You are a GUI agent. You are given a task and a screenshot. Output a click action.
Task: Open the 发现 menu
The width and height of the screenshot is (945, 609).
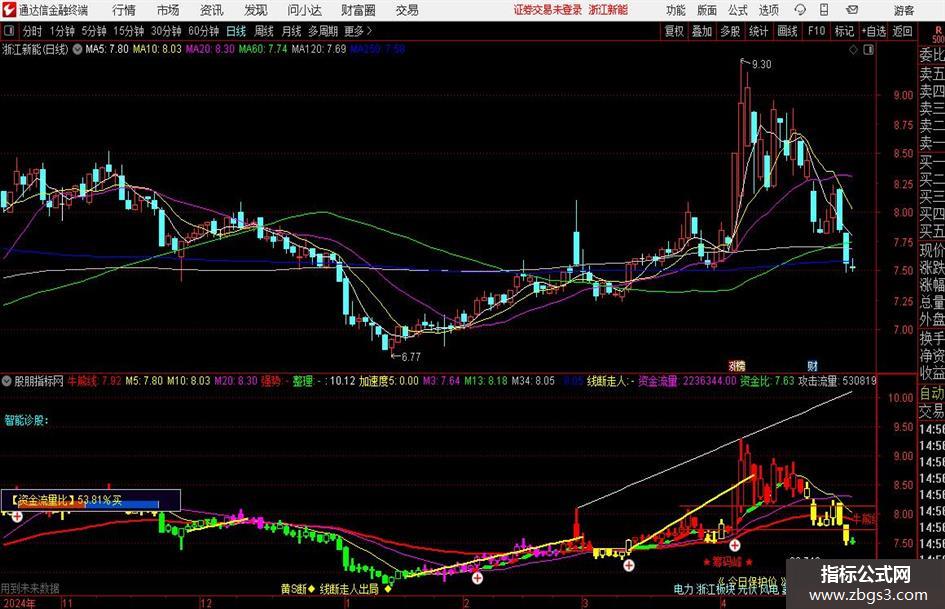point(255,10)
